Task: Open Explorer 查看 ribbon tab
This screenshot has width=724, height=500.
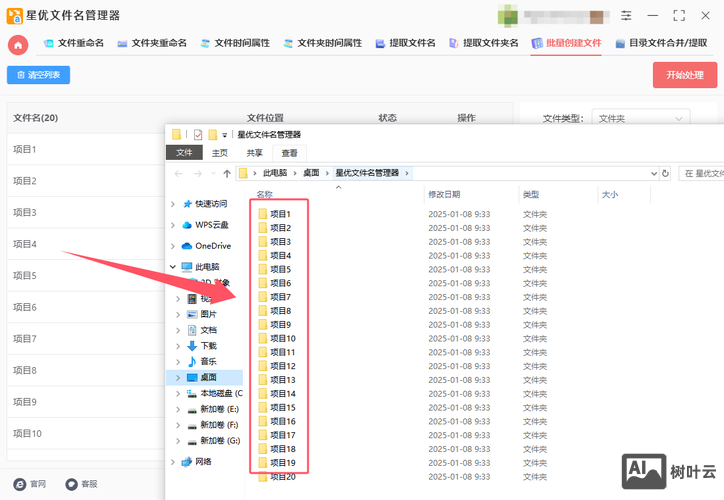Action: 290,153
